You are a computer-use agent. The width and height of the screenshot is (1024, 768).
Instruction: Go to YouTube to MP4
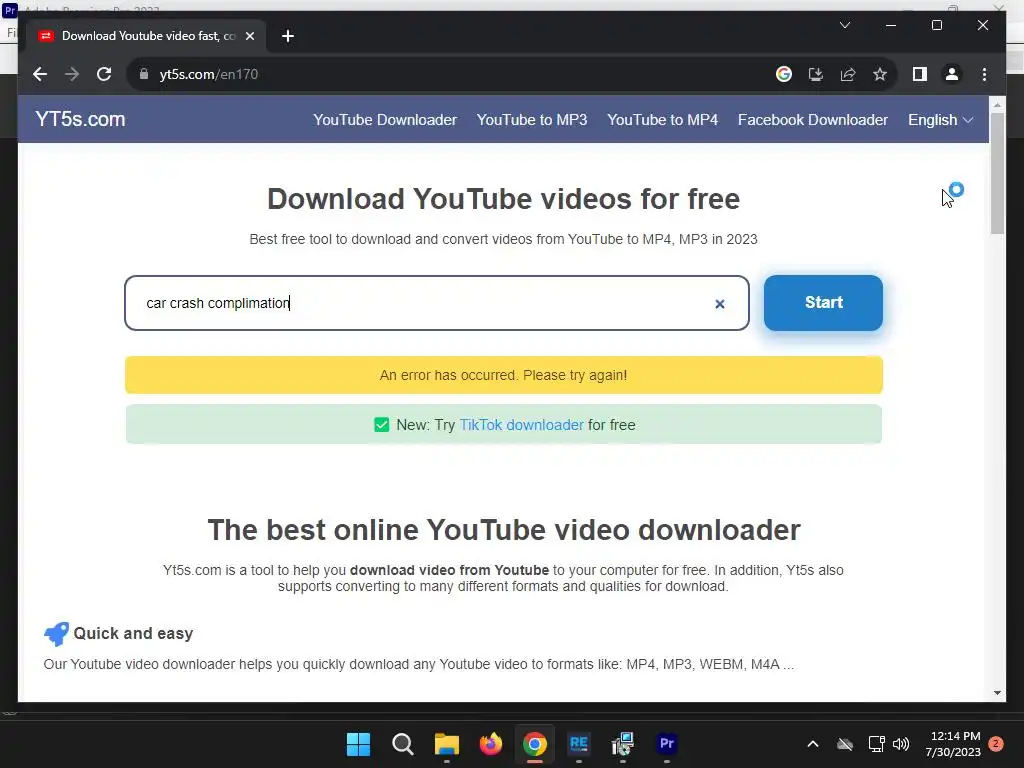tap(662, 120)
